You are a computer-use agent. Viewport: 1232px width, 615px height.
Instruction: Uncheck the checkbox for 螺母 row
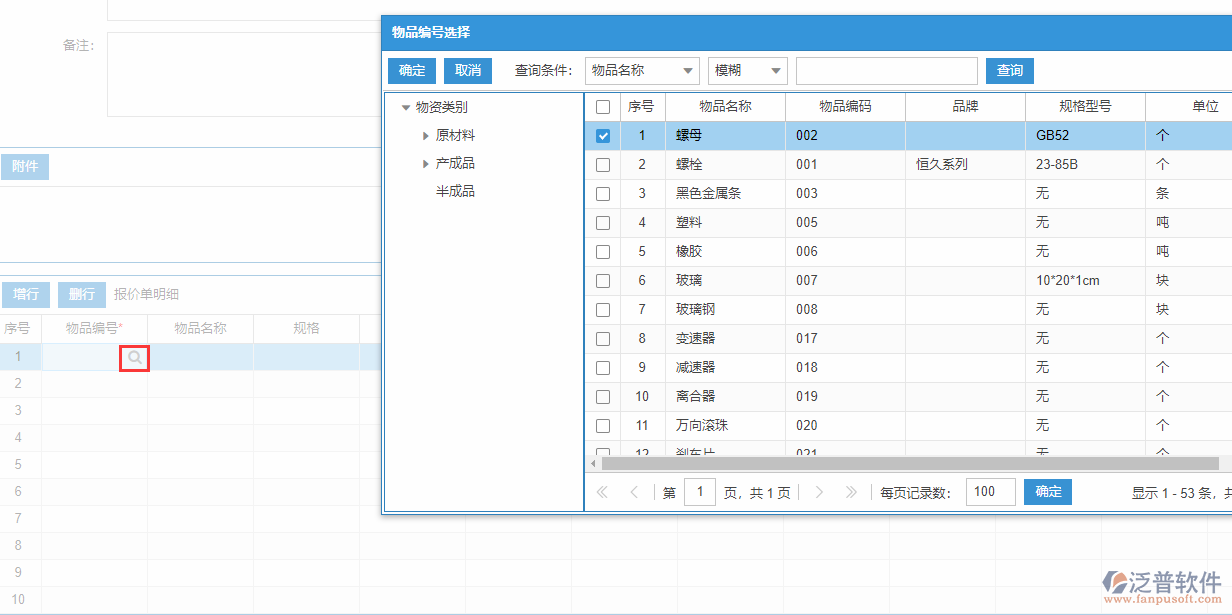coord(603,135)
